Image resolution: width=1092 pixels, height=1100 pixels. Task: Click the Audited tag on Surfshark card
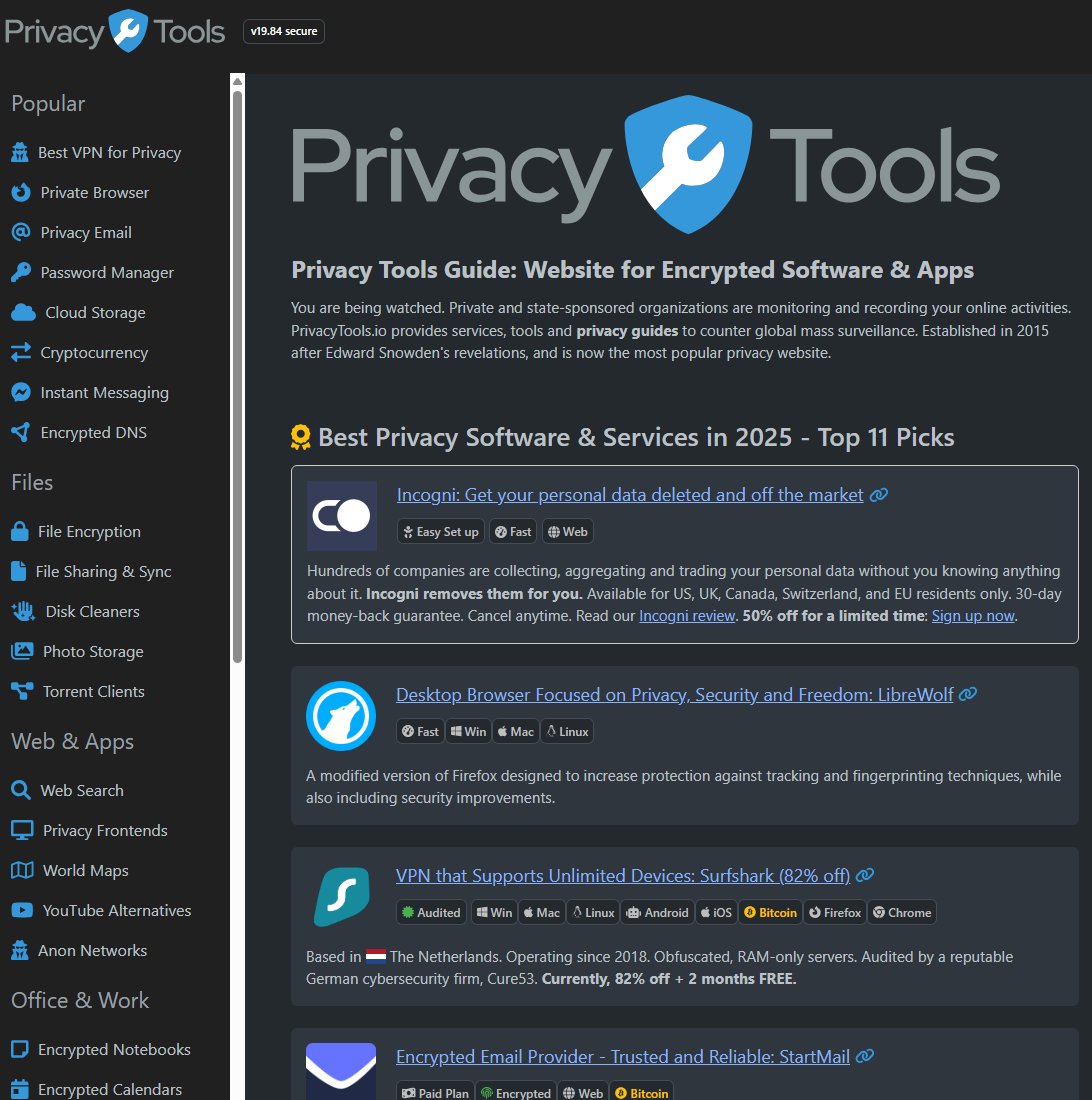[431, 913]
